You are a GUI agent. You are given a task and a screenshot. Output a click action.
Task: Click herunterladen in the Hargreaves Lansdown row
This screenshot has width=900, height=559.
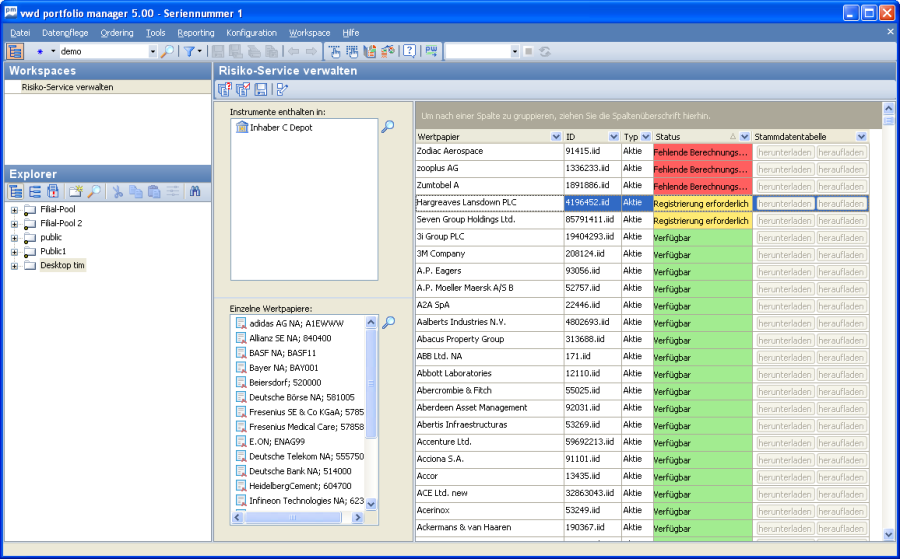[783, 203]
